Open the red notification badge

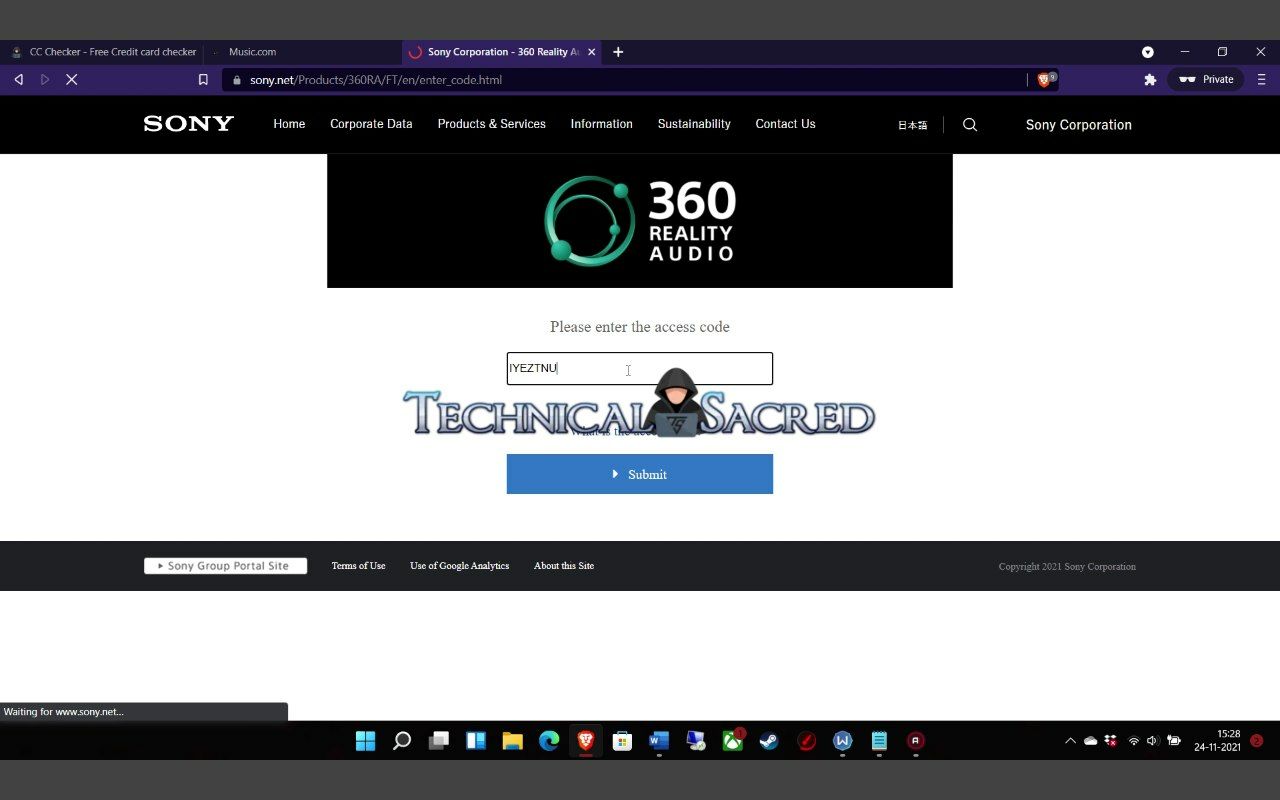coord(1257,741)
